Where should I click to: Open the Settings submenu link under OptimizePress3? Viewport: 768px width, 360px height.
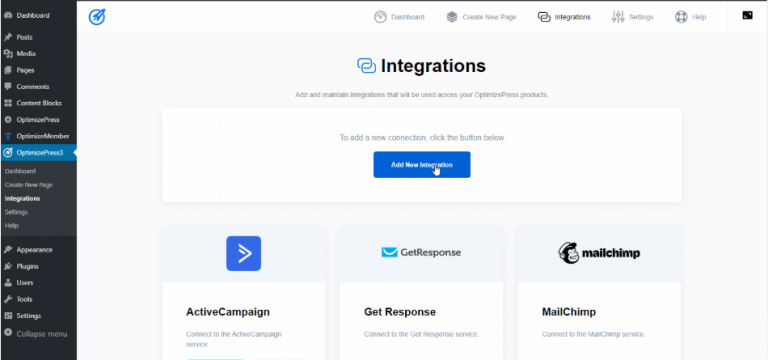click(x=16, y=212)
